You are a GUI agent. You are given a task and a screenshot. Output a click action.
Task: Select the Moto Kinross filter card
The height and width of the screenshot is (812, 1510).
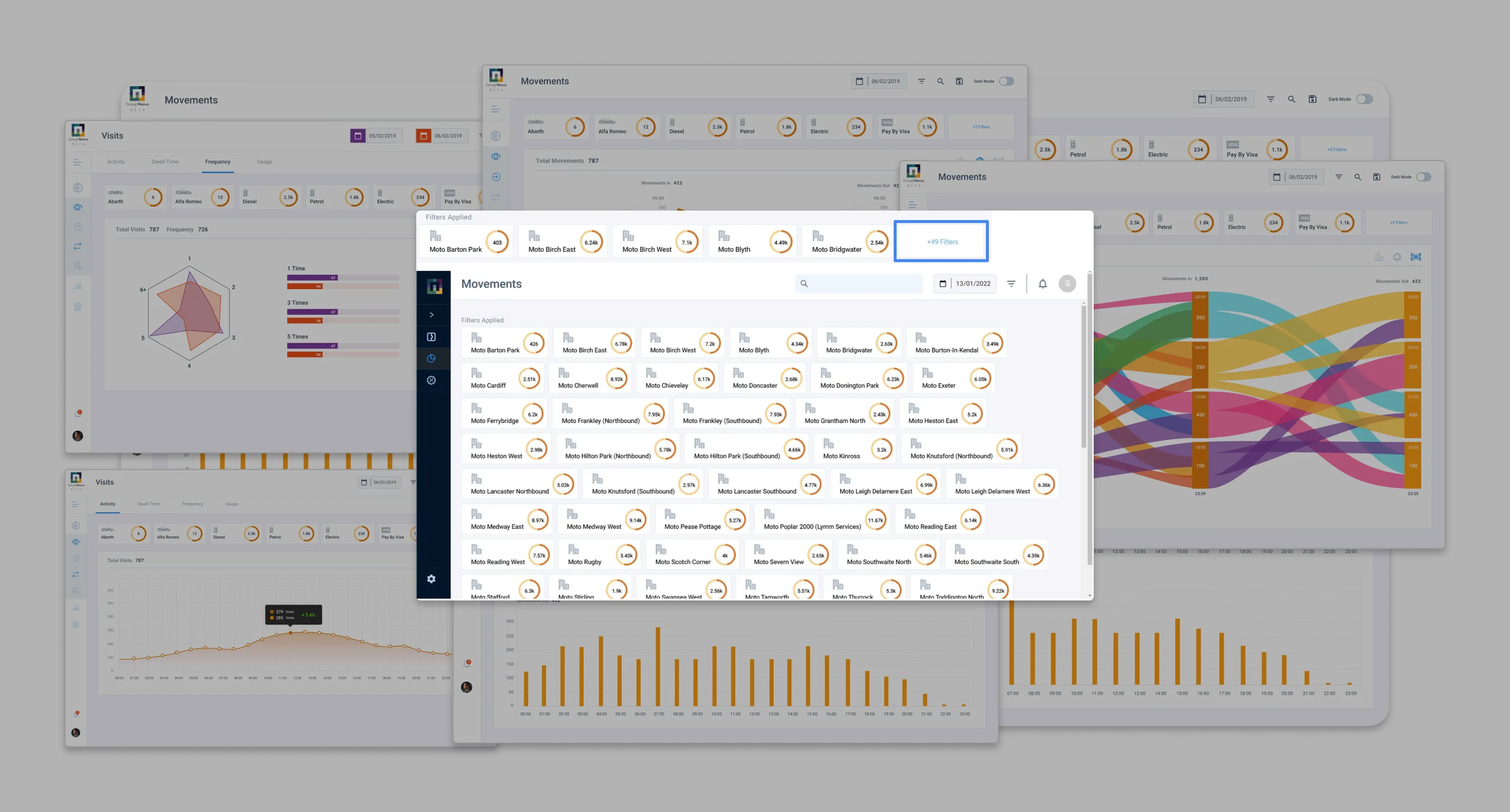855,449
